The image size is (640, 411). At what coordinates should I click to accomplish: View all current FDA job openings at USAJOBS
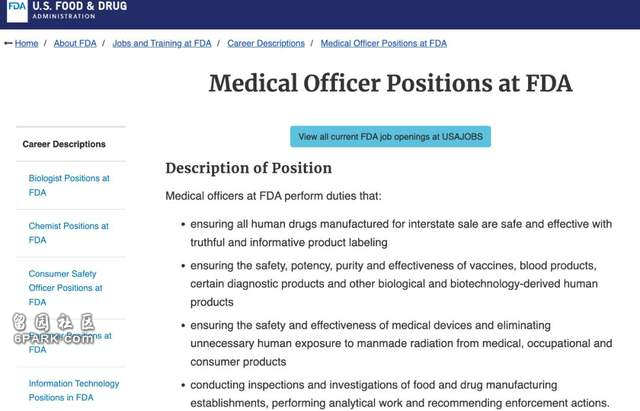coord(391,136)
